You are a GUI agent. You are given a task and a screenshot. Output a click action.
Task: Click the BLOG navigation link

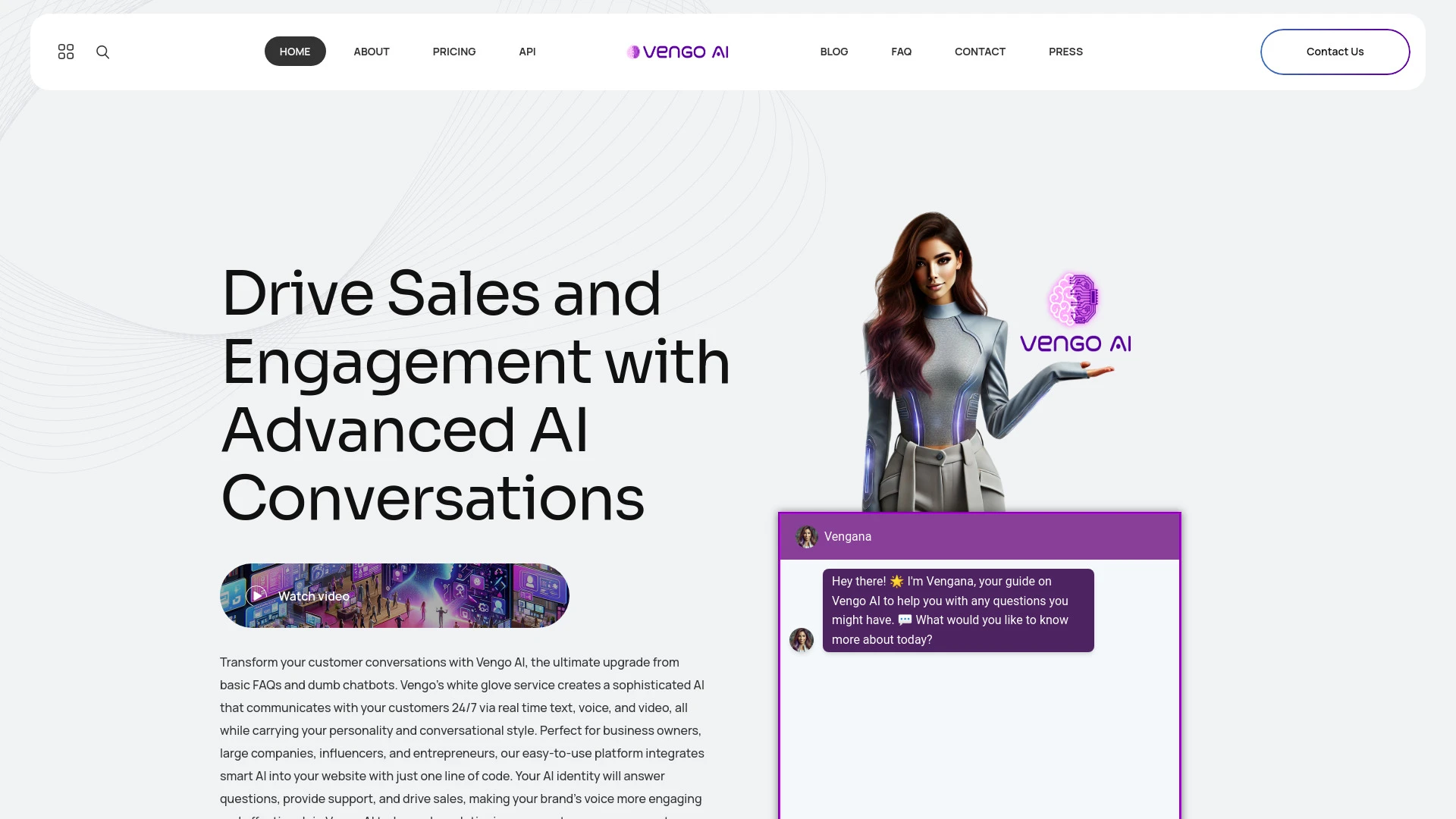[834, 51]
